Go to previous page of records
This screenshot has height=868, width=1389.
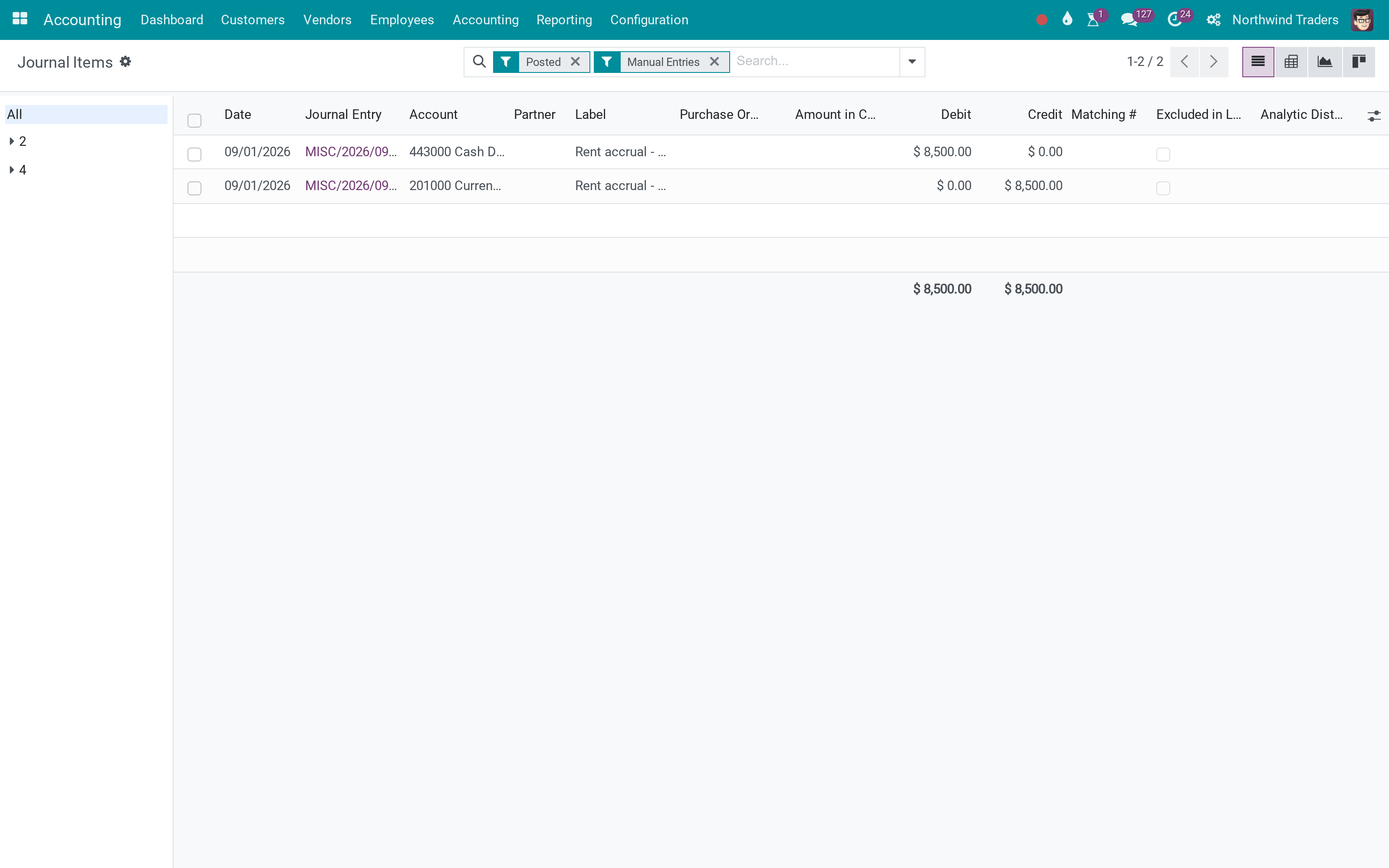pyautogui.click(x=1184, y=62)
